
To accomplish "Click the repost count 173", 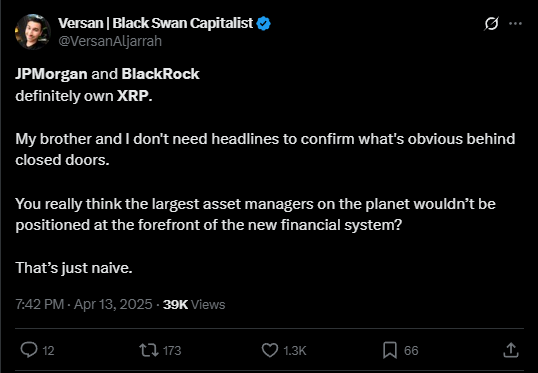I will tap(172, 351).
